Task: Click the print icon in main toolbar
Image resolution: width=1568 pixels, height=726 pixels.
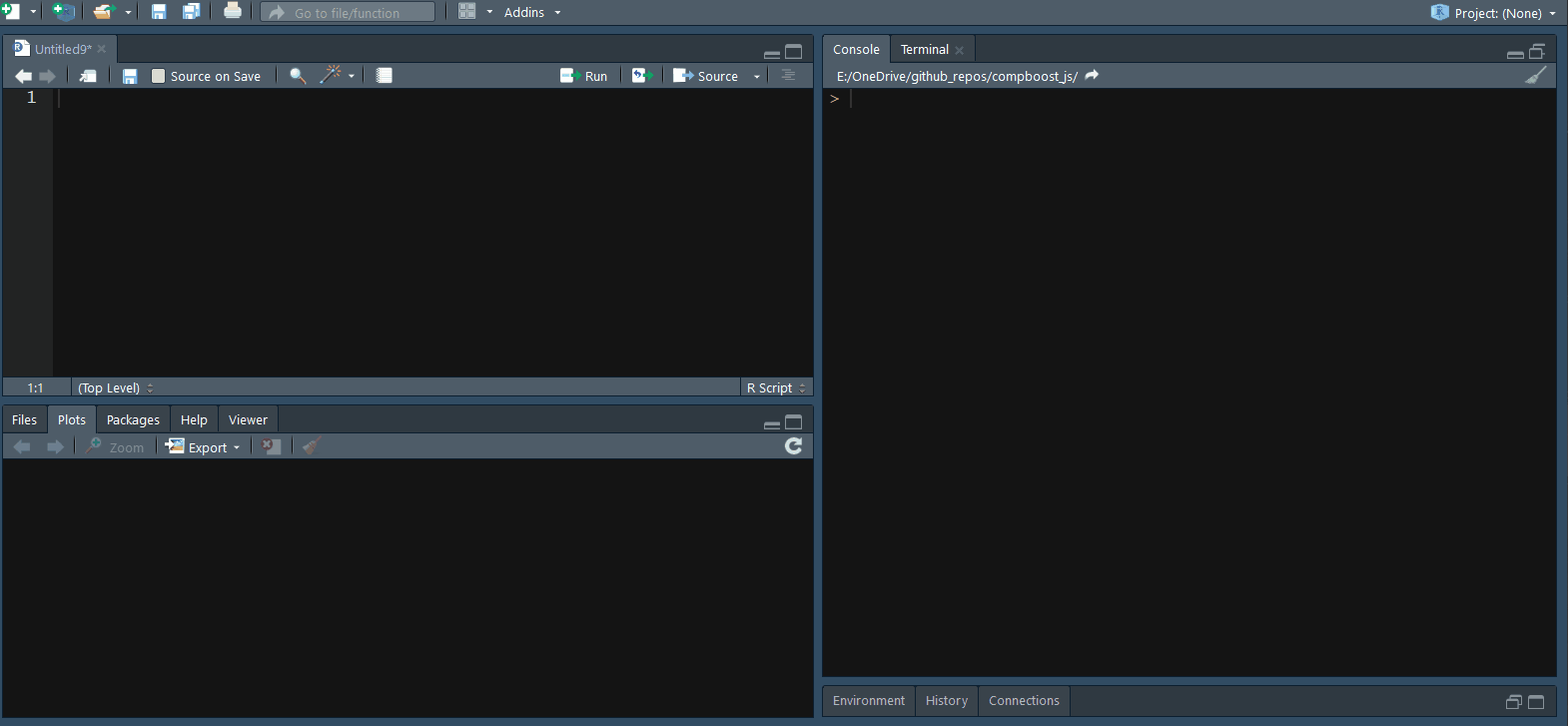Action: tap(233, 12)
